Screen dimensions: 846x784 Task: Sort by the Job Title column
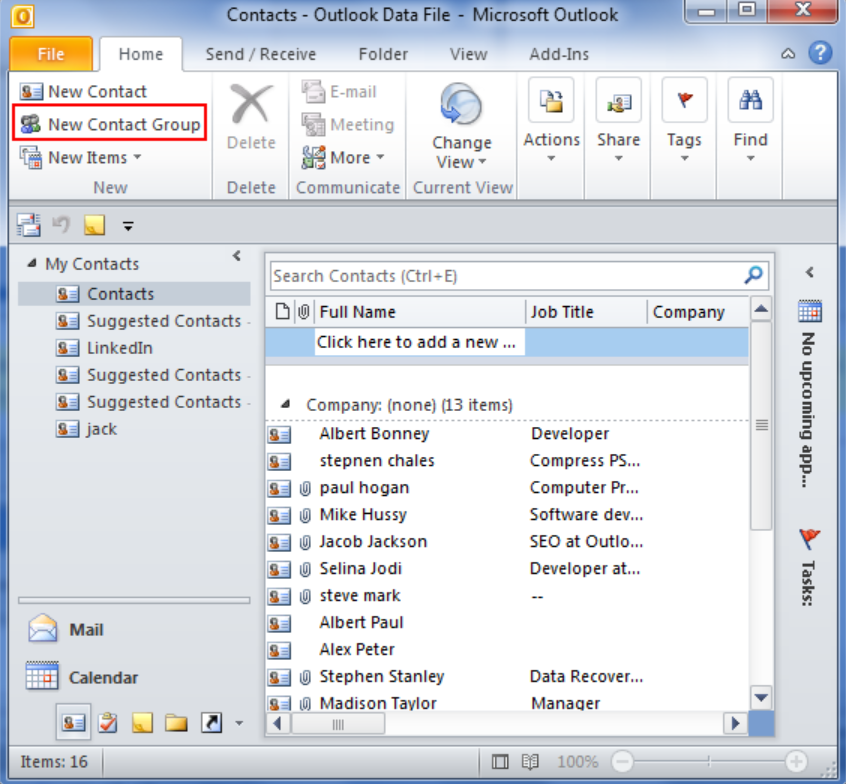586,312
